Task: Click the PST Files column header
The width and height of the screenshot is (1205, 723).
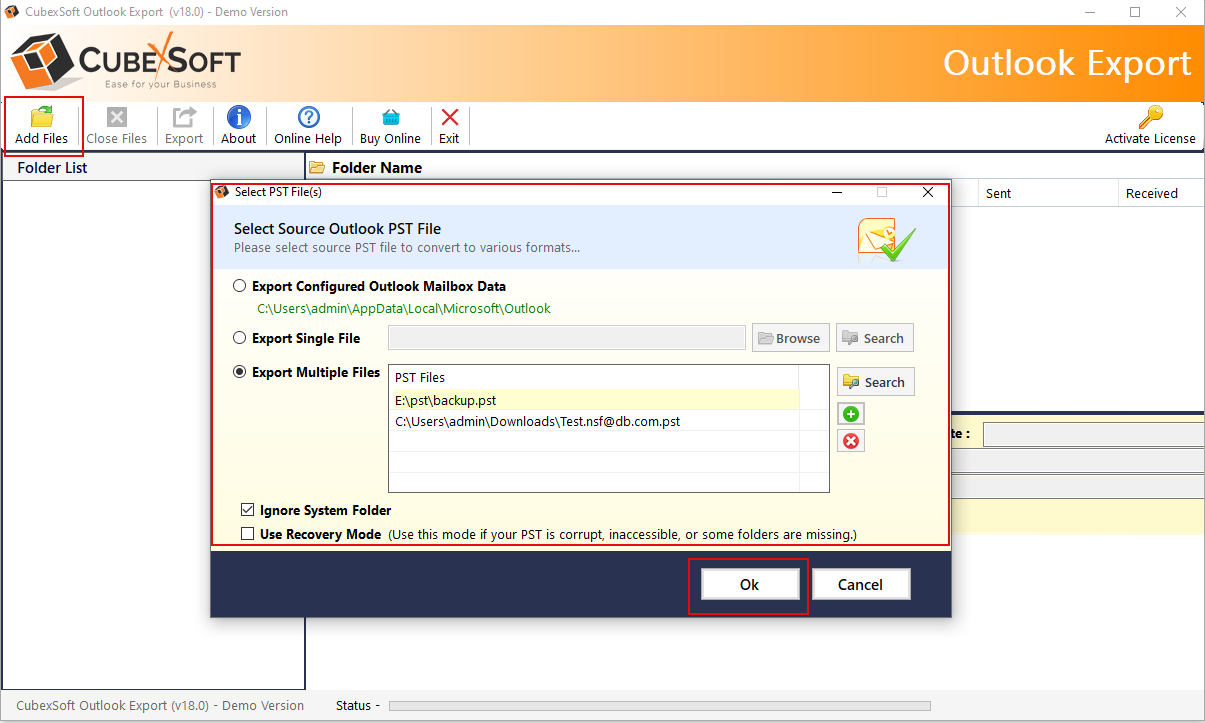Action: (594, 378)
